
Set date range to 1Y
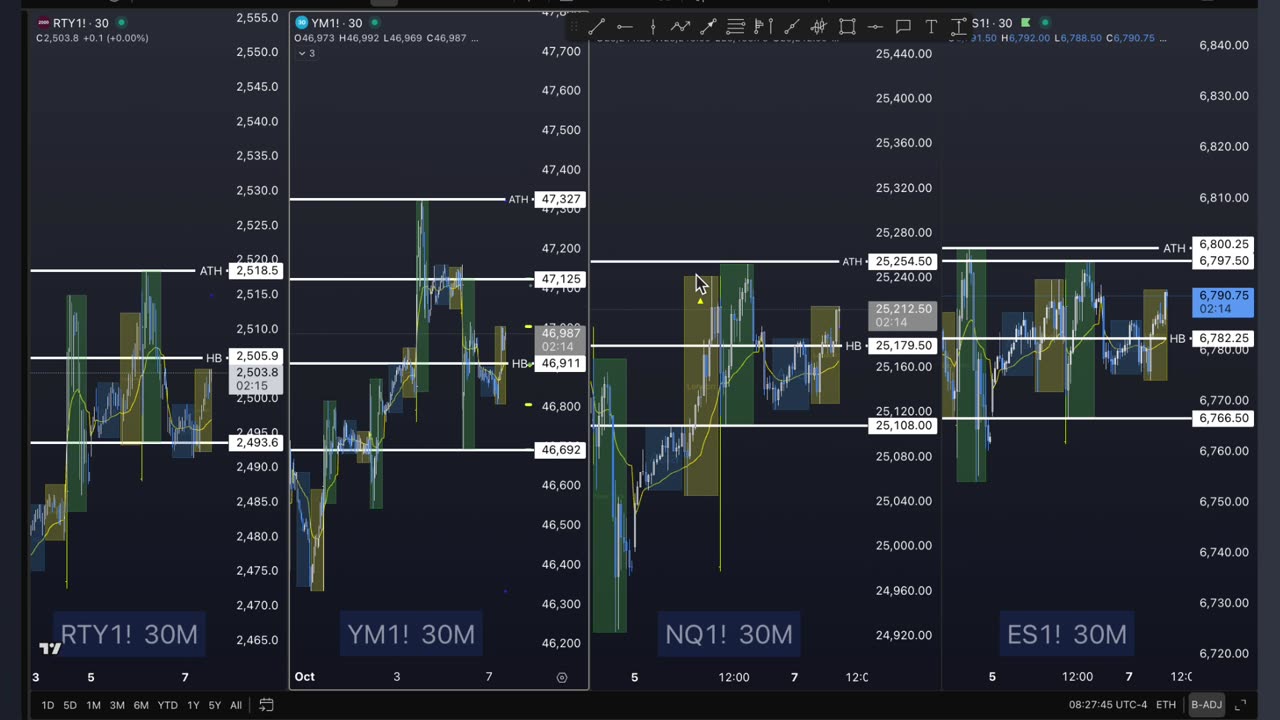(193, 705)
